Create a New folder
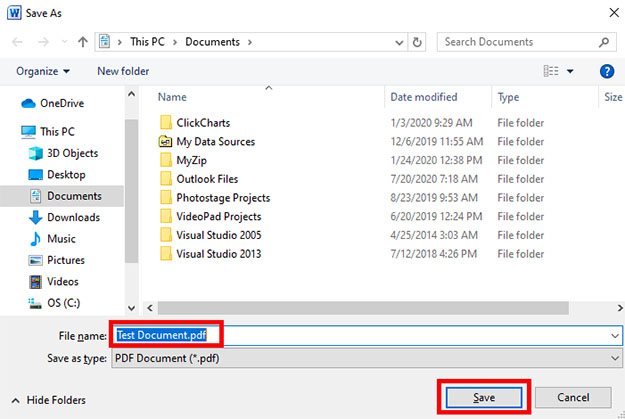Viewport: 625px width, 419px height. (123, 71)
